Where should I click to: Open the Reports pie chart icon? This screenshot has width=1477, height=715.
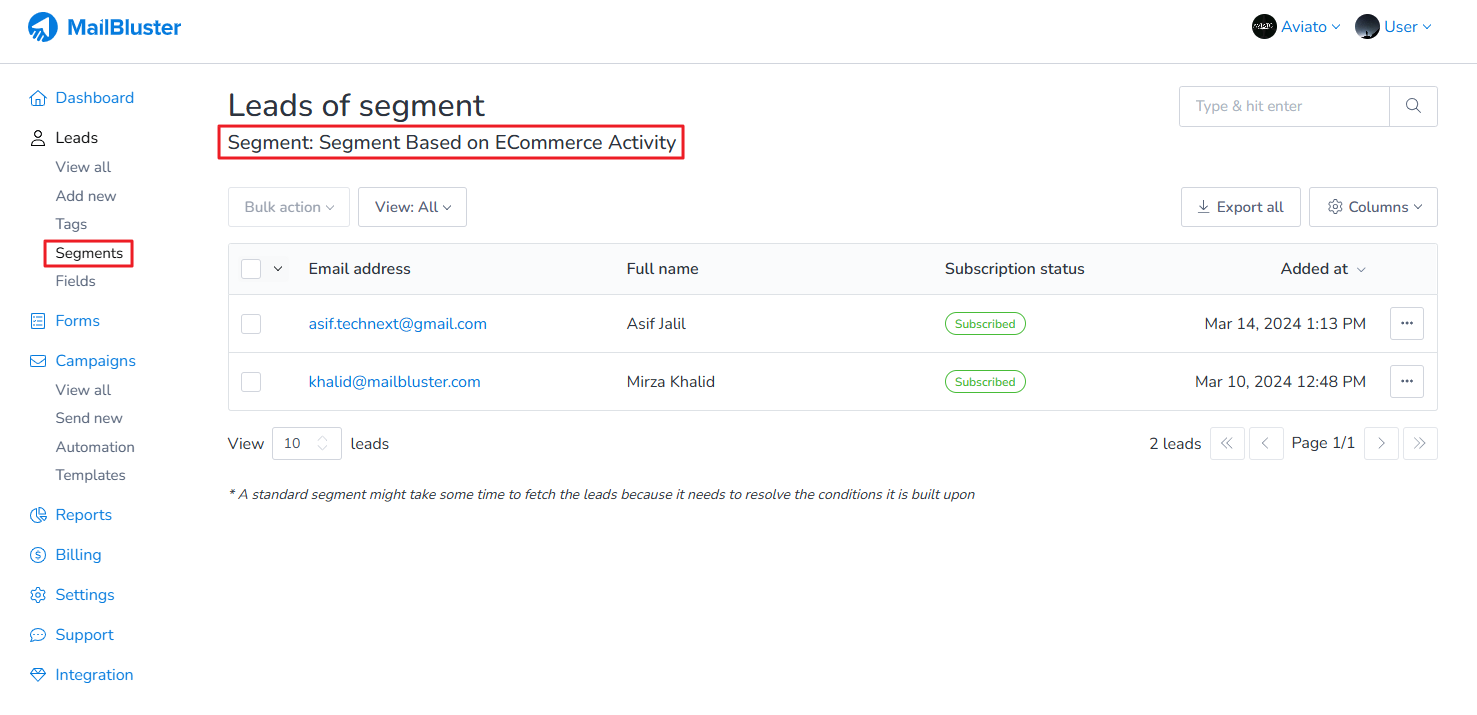tap(38, 515)
